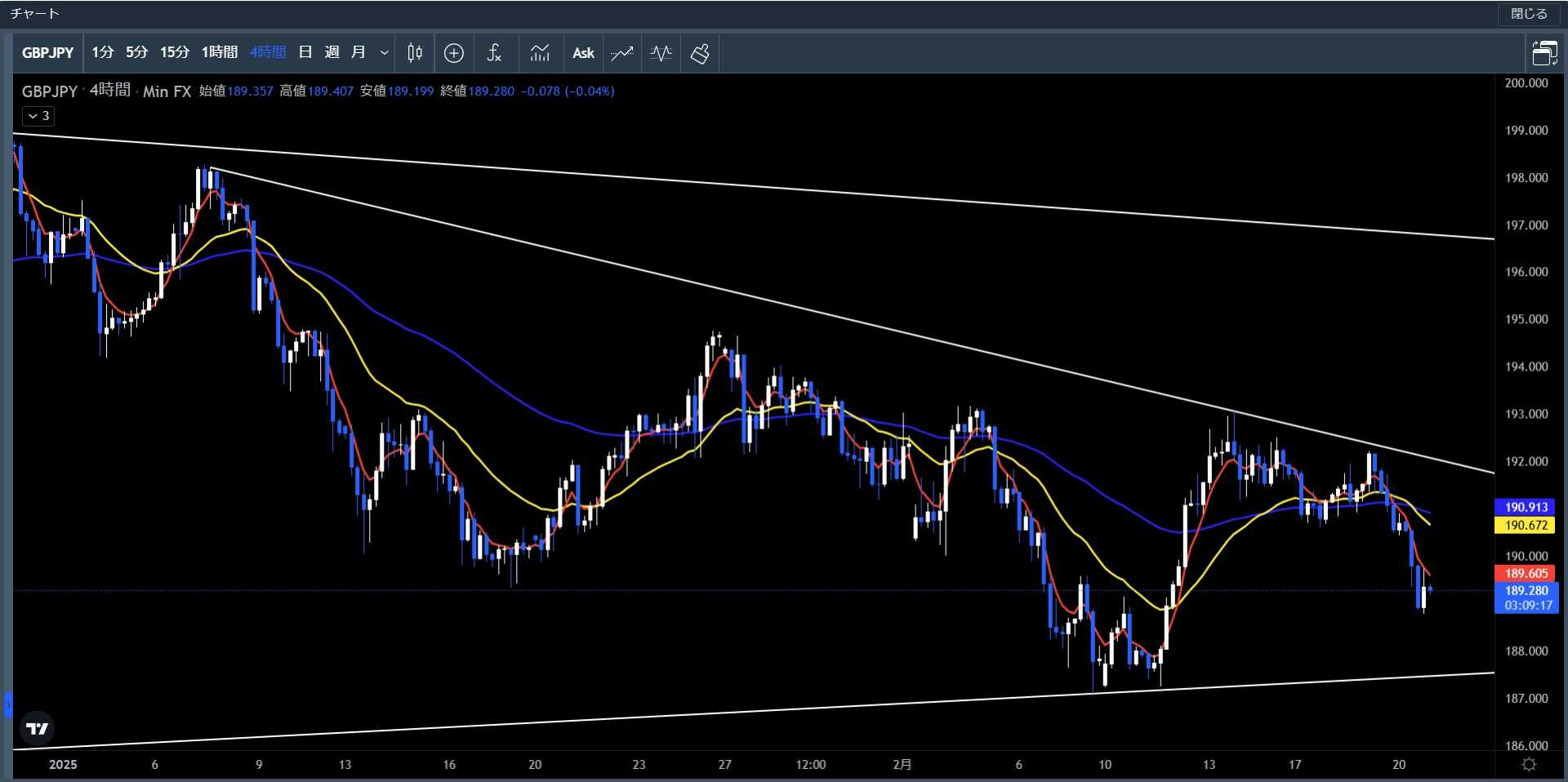
Task: Switch to the 15分 timeframe
Action: (x=174, y=53)
